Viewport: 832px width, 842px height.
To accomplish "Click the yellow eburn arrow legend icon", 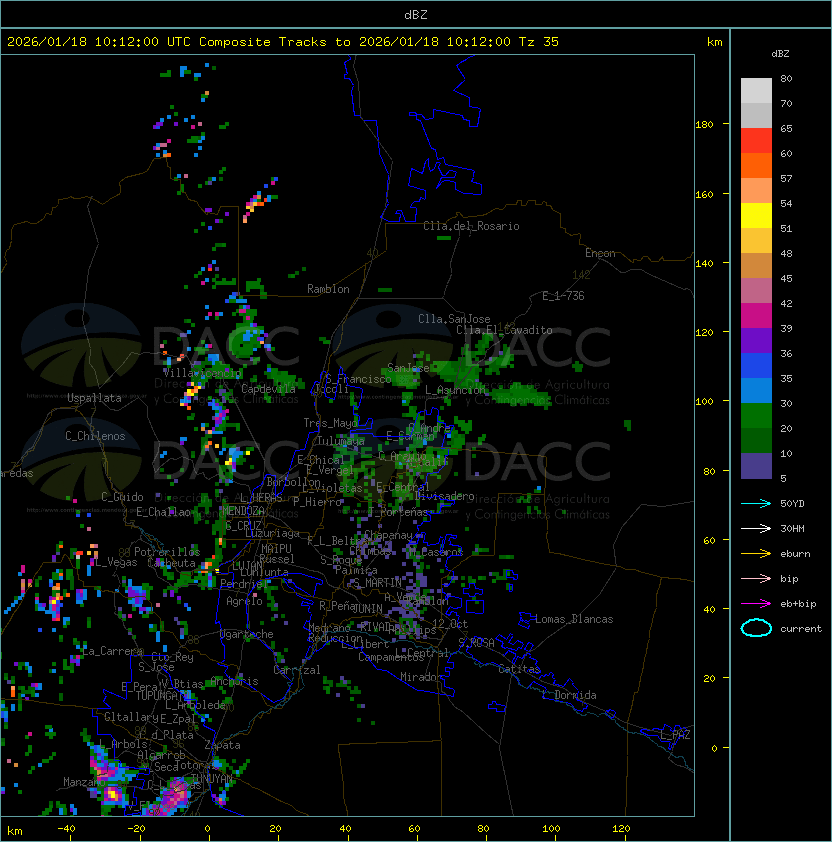I will pyautogui.click(x=756, y=554).
